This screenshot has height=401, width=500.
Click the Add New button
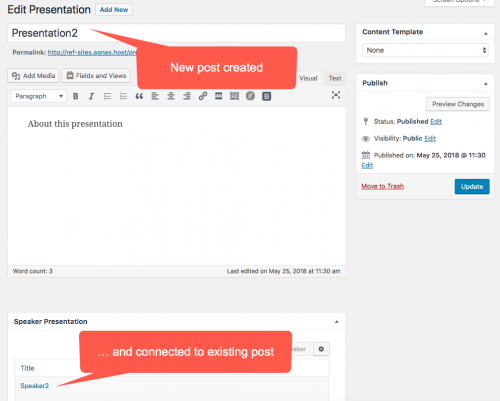pos(114,10)
